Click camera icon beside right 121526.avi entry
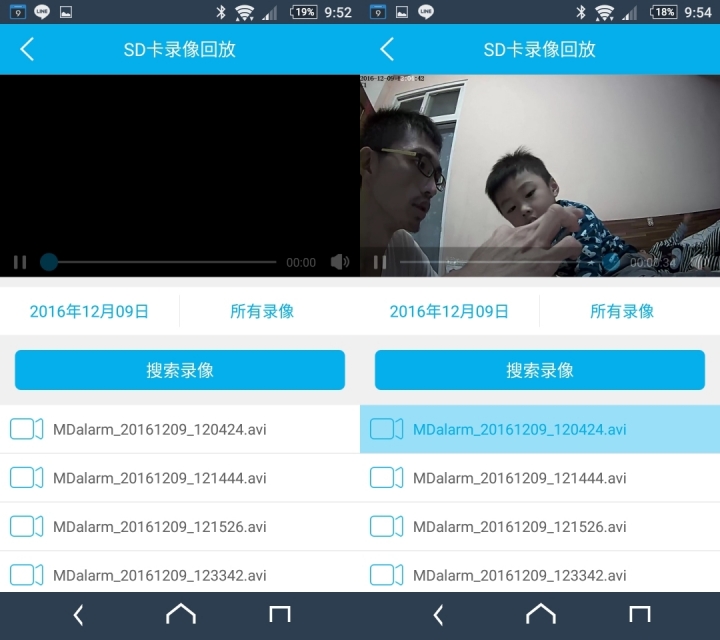 (x=387, y=527)
